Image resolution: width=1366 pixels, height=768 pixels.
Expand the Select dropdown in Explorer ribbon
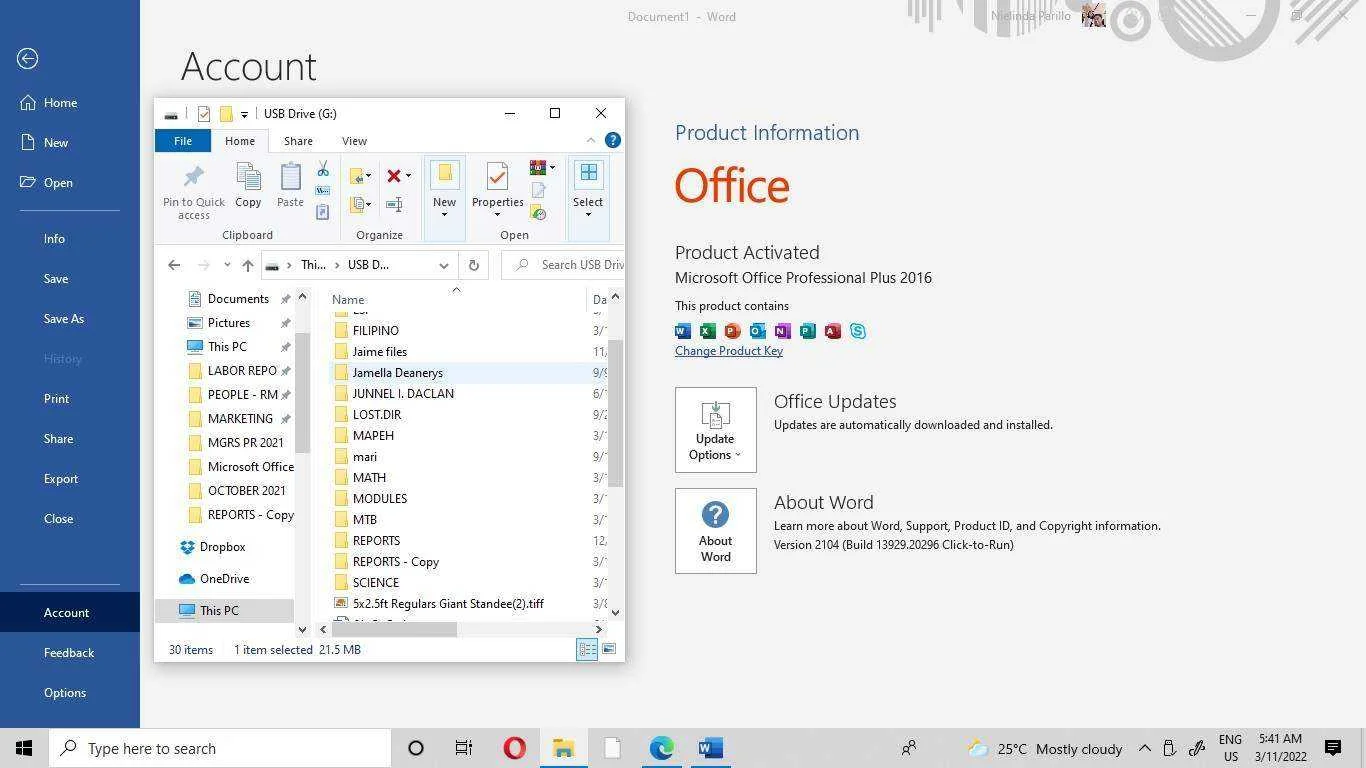[588, 214]
